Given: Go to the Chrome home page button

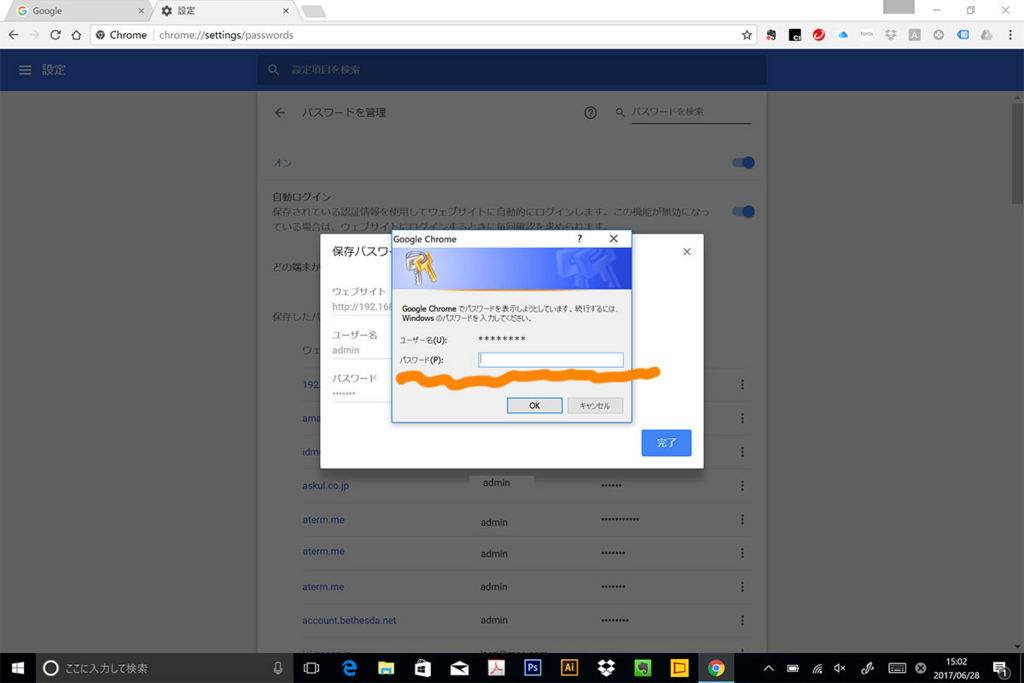Looking at the screenshot, I should click(x=76, y=35).
